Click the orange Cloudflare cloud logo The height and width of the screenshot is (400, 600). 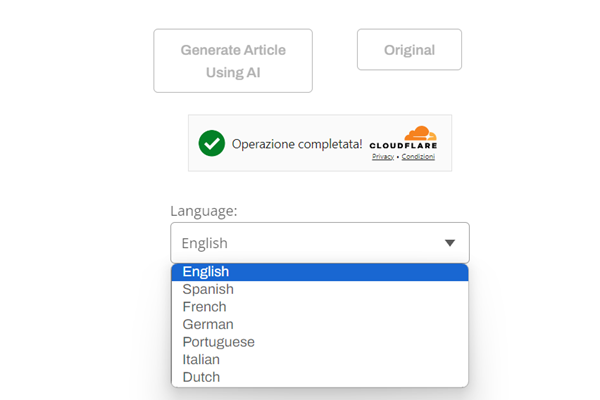coord(420,134)
